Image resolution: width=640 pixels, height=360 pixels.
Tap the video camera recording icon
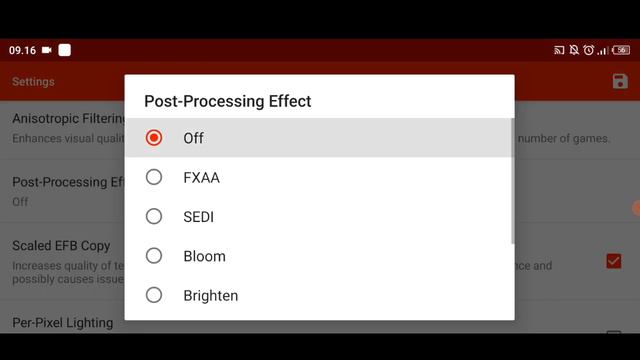[47, 50]
